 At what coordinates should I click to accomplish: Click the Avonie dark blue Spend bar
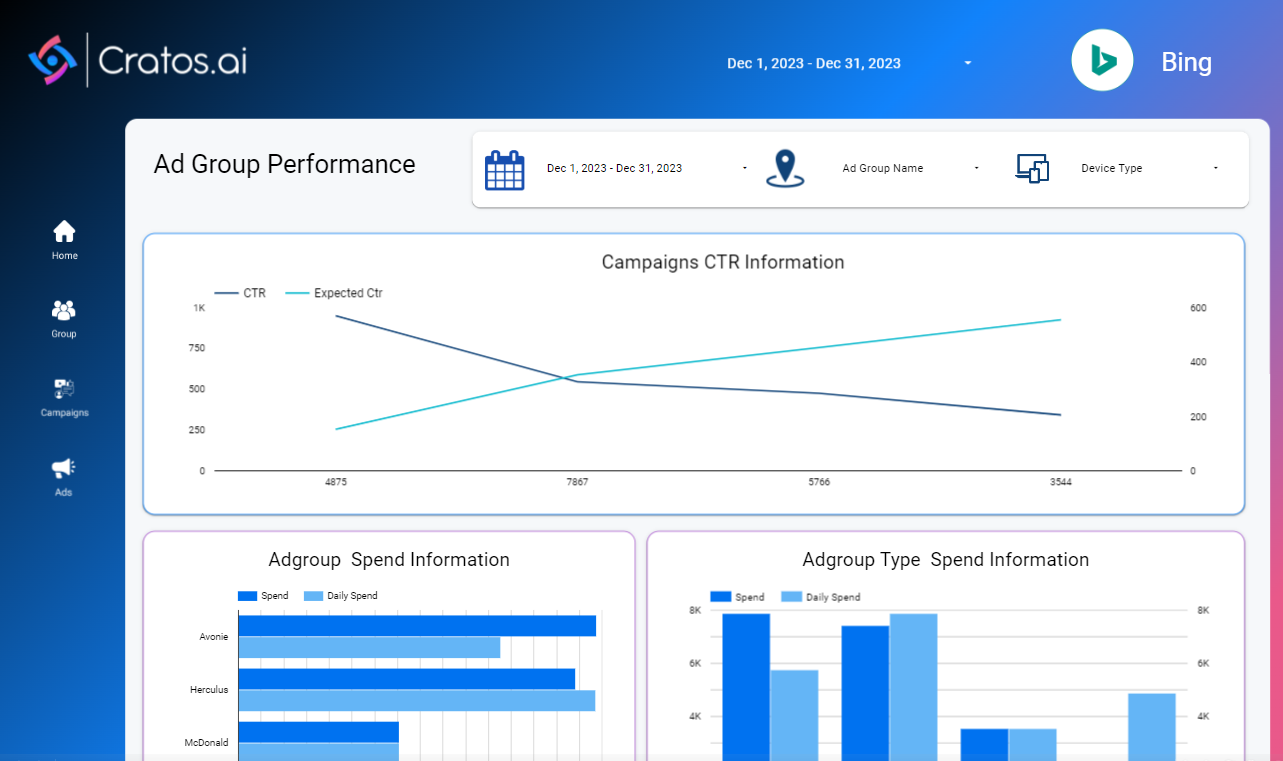[x=417, y=626]
